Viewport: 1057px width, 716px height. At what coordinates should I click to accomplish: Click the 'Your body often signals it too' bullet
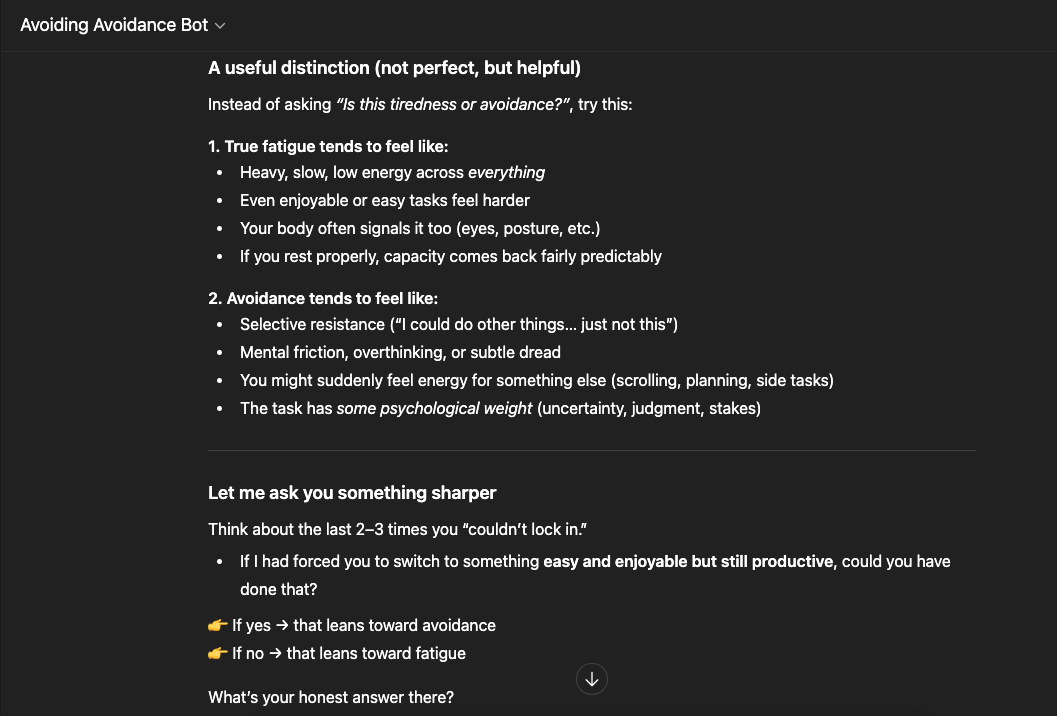420,229
